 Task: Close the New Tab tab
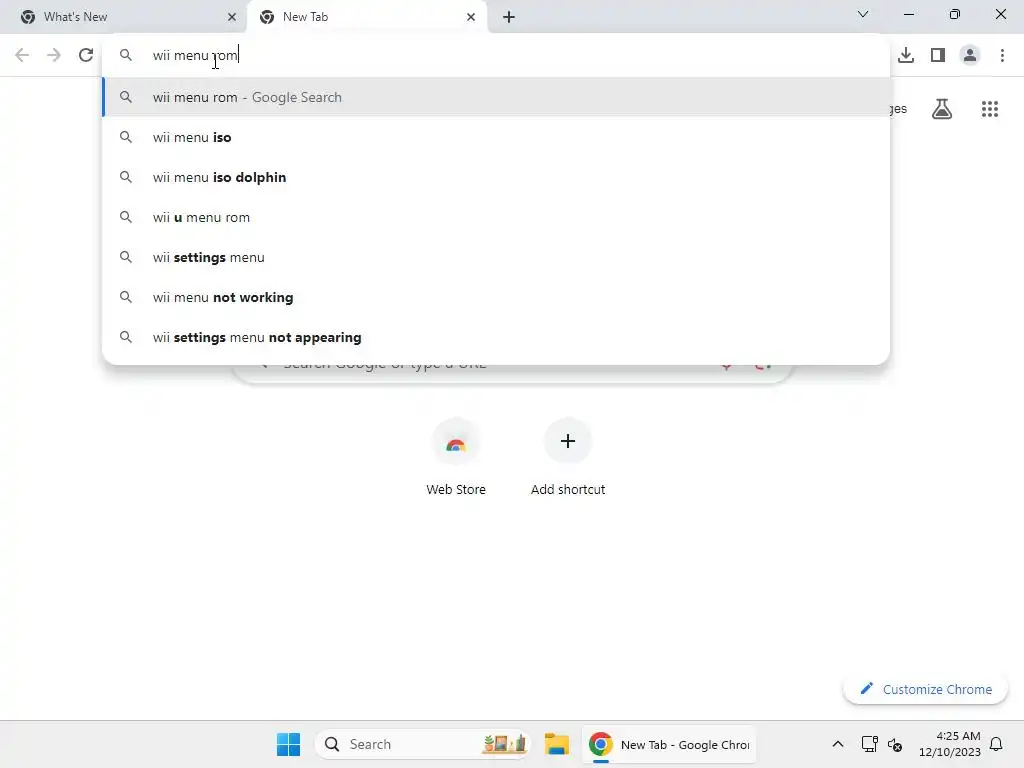(471, 17)
